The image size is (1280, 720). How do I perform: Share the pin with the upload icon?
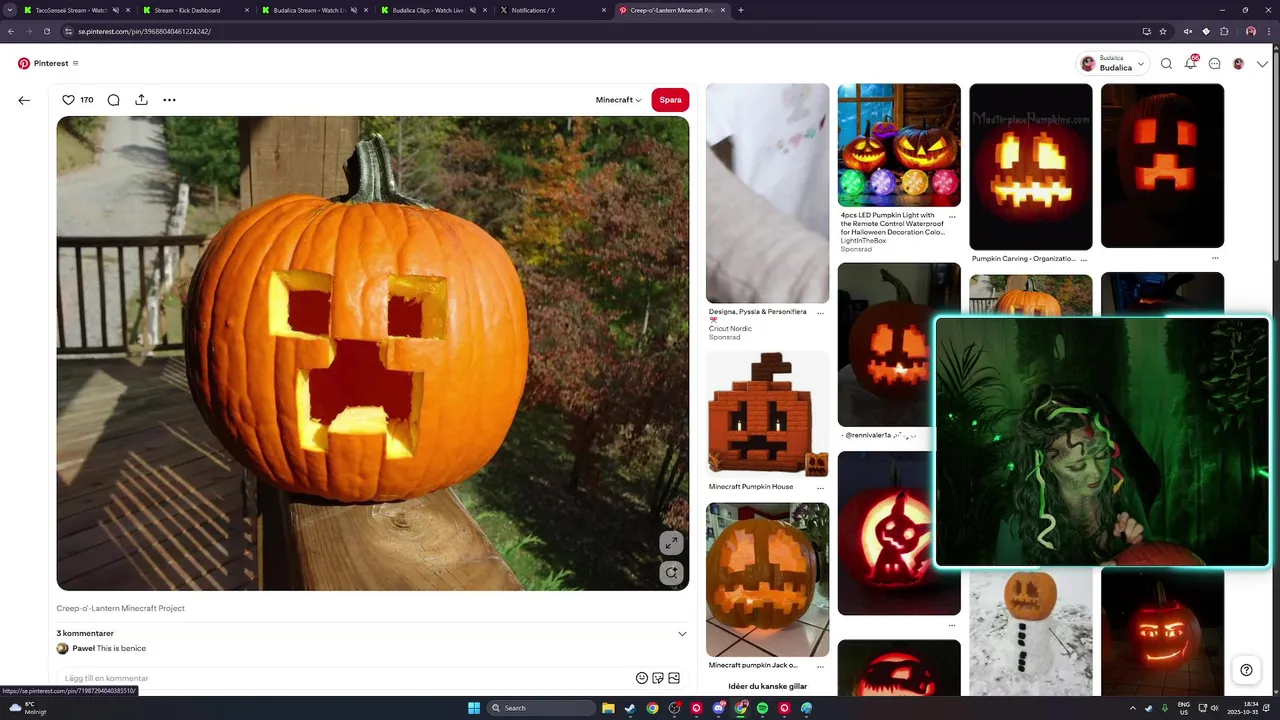141,99
